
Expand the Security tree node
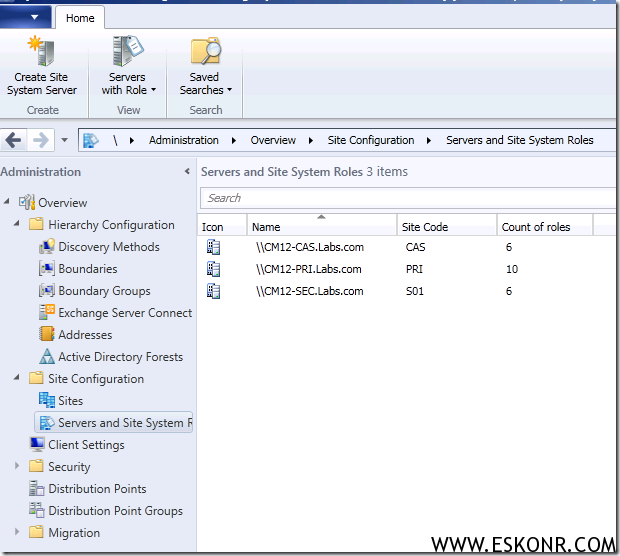(17, 466)
